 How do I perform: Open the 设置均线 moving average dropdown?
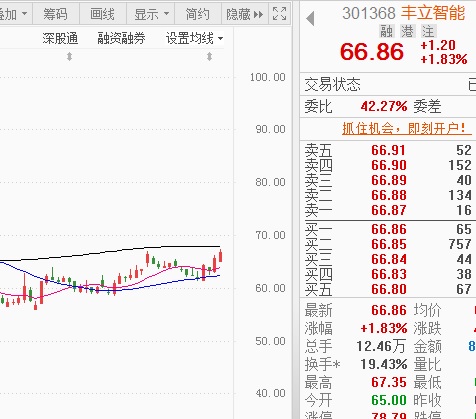point(195,39)
